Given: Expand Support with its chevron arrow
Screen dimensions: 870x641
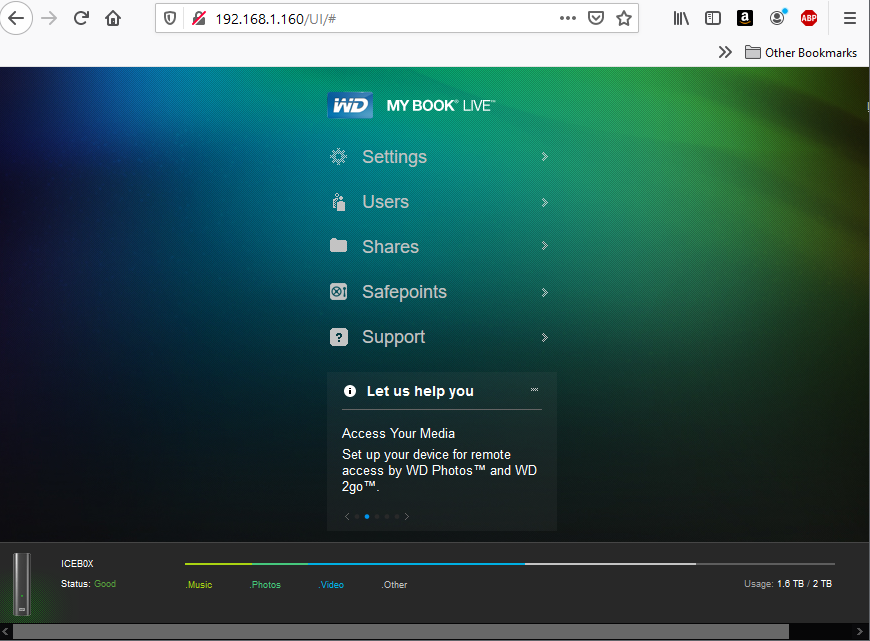Looking at the screenshot, I should pyautogui.click(x=545, y=337).
